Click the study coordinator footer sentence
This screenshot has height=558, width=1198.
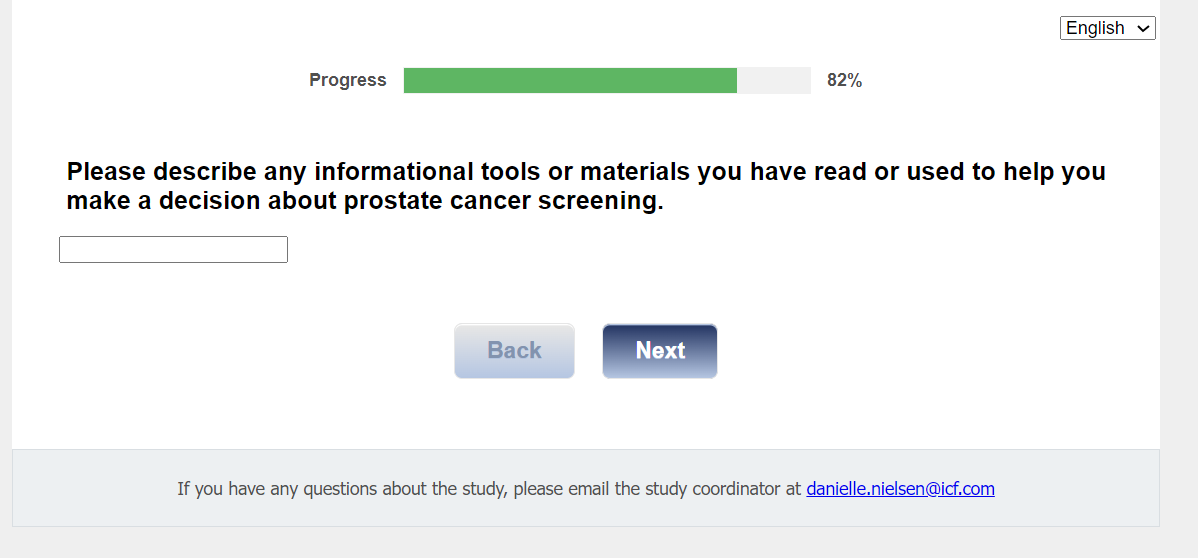490,489
